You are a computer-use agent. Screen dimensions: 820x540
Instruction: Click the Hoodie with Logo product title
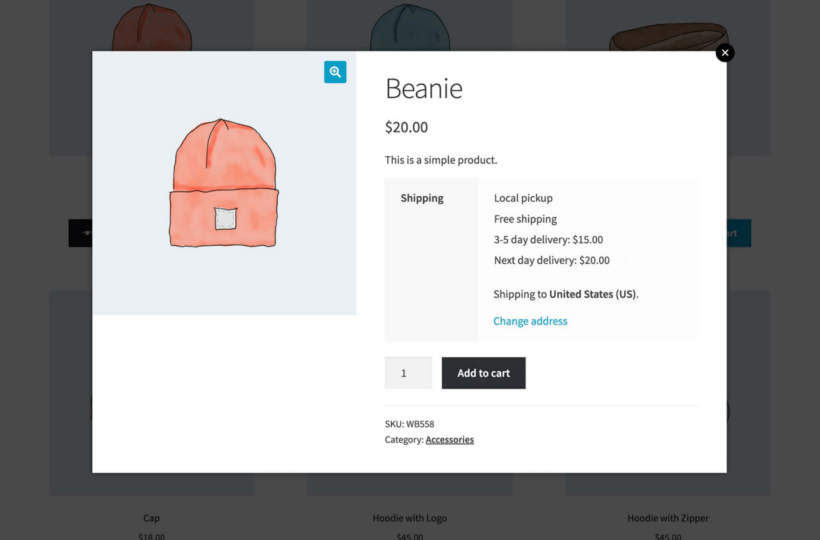[x=409, y=518]
